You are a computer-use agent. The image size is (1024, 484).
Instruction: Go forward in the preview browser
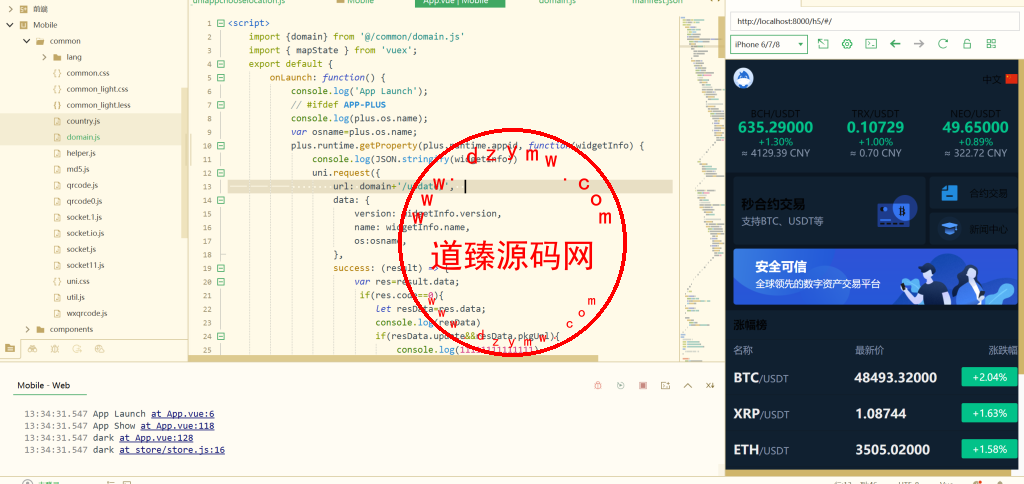click(919, 44)
